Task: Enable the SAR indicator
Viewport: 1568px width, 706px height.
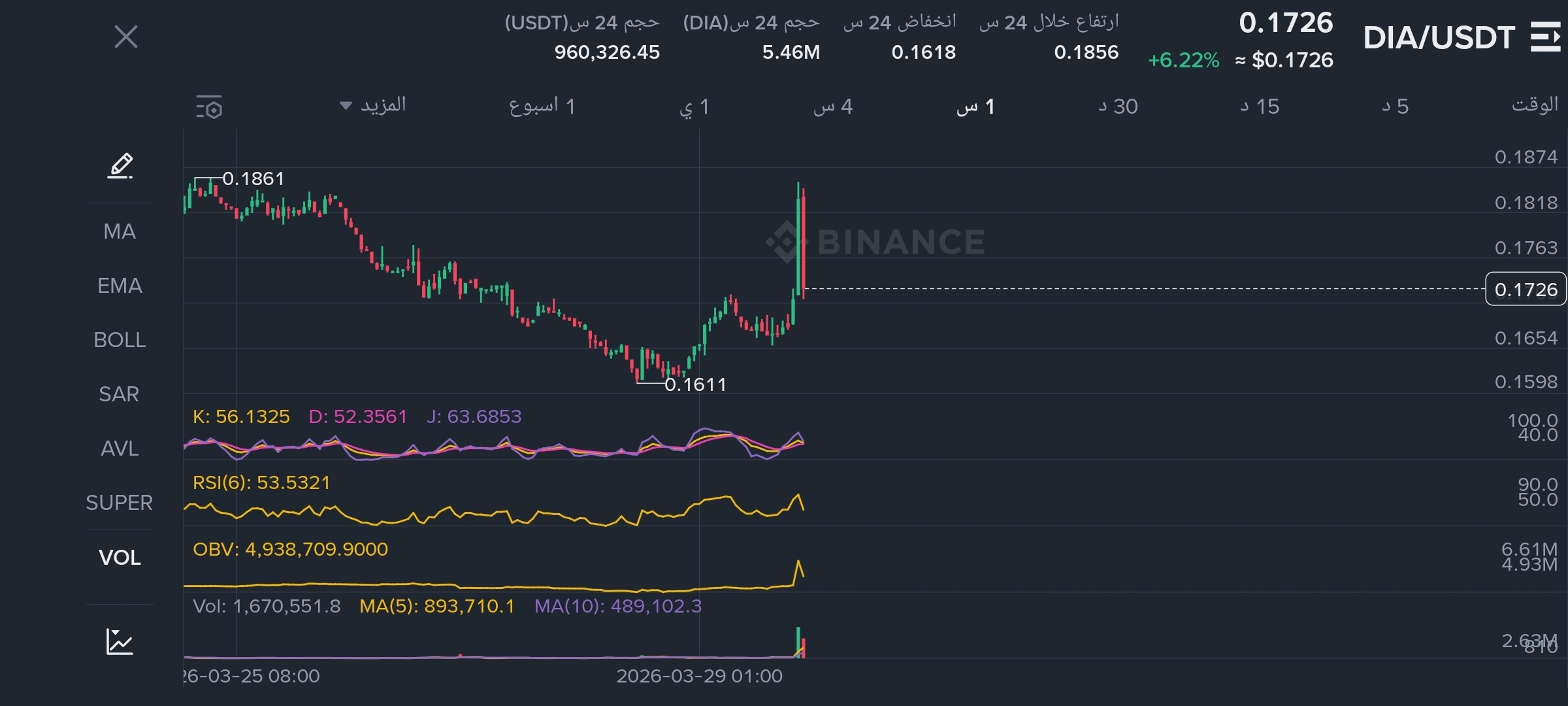Action: point(120,394)
